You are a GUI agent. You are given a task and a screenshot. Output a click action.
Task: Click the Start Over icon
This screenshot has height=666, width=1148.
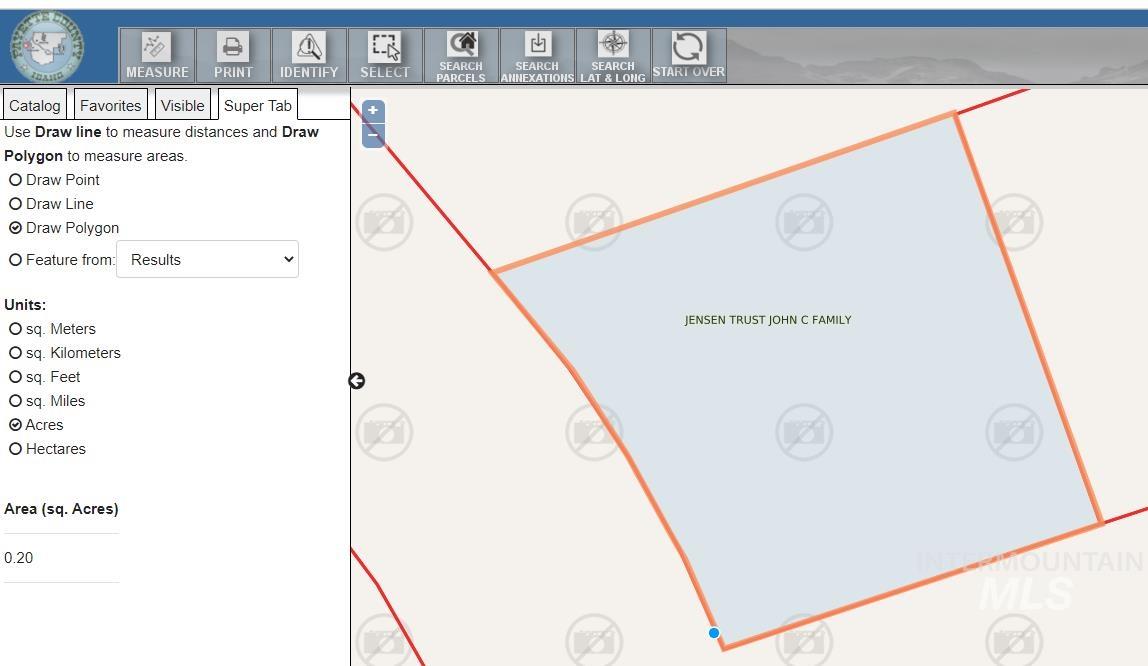(x=688, y=54)
